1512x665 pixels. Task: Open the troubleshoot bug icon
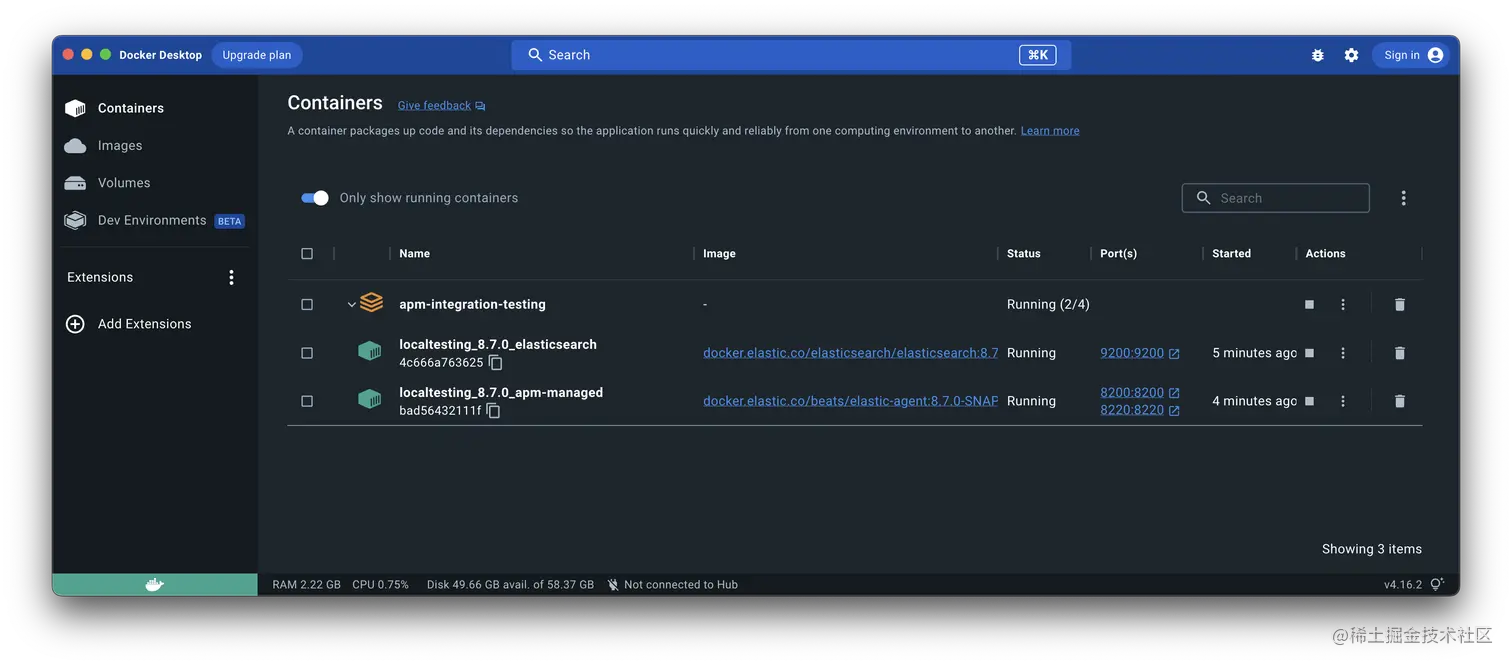pyautogui.click(x=1318, y=56)
